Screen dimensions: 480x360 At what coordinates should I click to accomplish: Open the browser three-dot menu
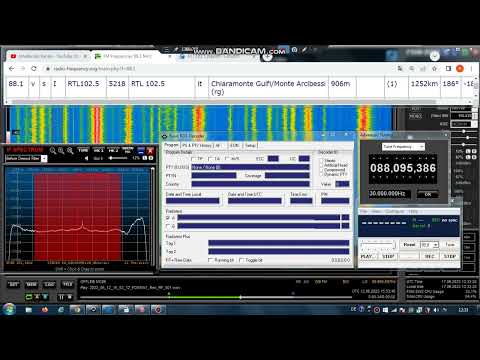pyautogui.click(x=471, y=69)
